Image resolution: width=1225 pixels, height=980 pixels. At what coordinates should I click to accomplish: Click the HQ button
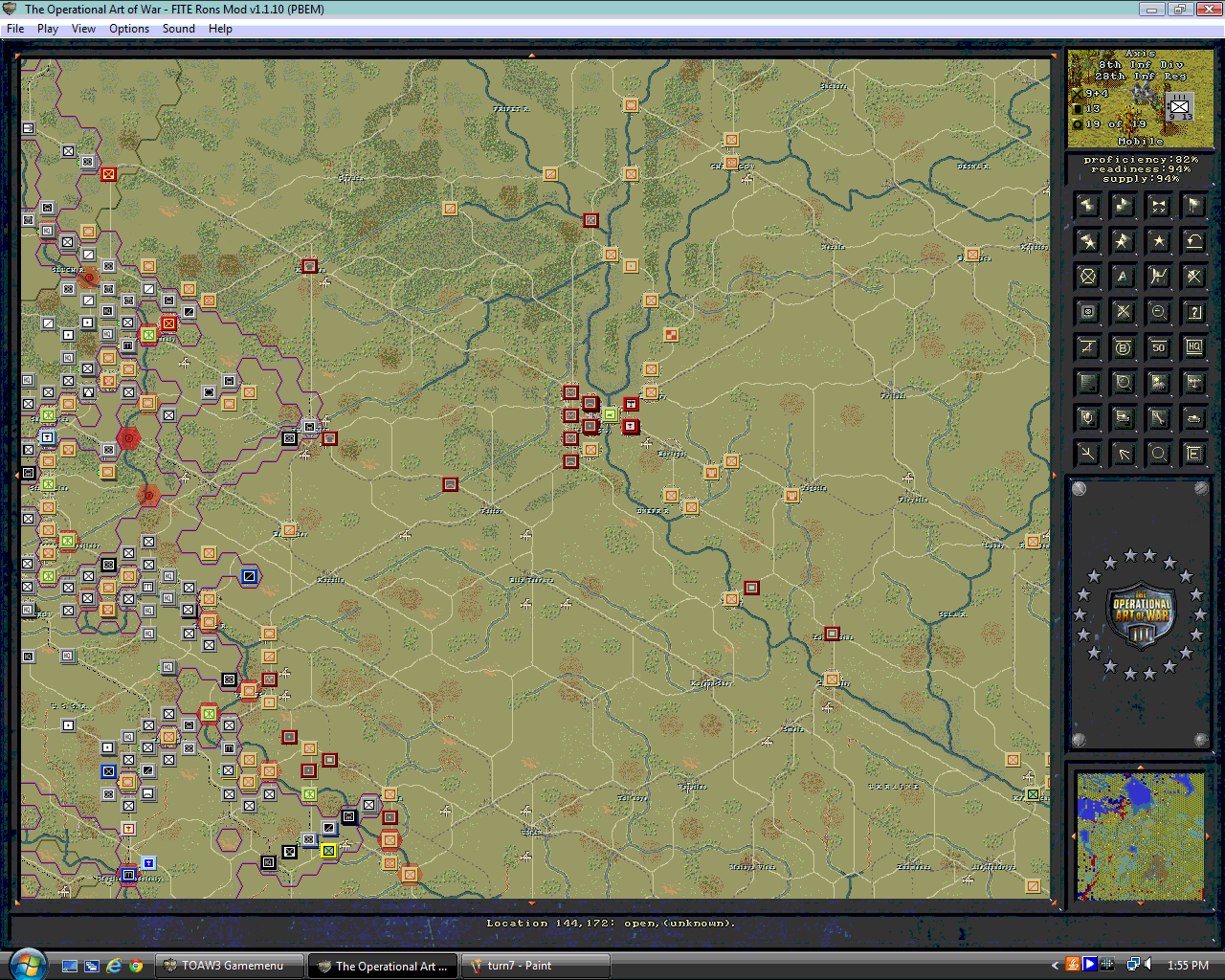click(1193, 347)
